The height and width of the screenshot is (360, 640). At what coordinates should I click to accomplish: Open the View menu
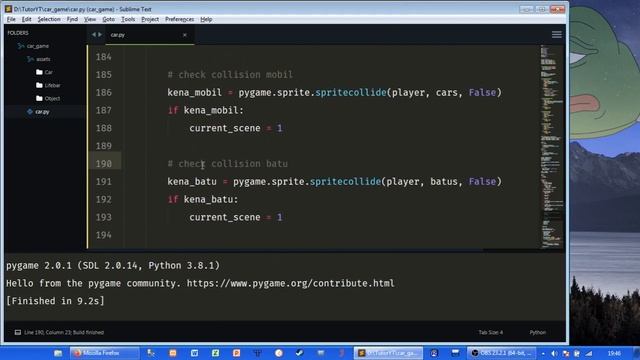coord(90,19)
